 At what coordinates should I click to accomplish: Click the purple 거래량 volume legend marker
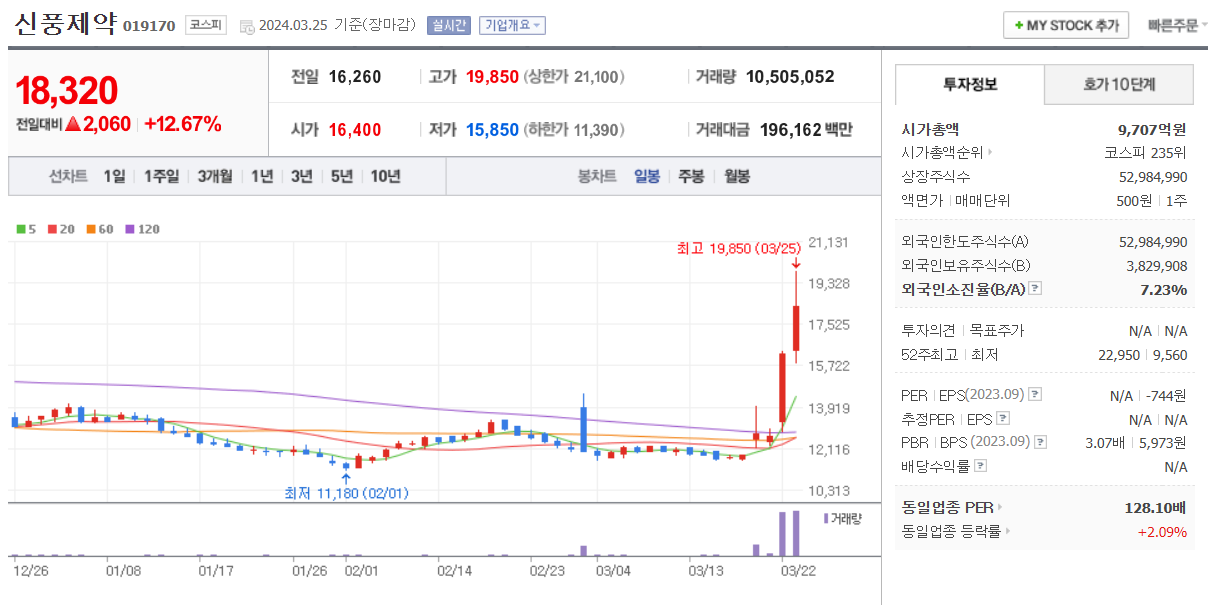(x=826, y=518)
